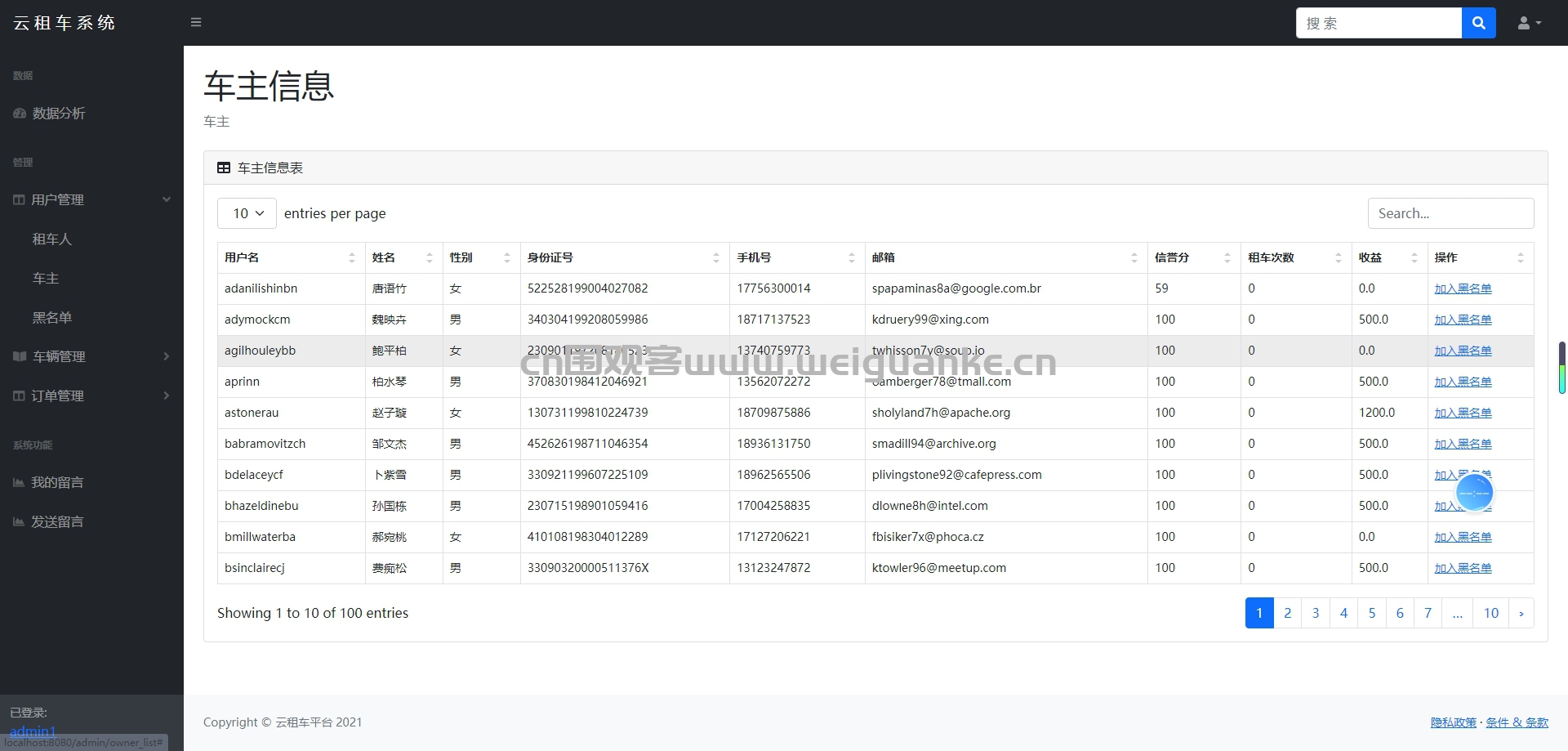Click the page vertical scrollbar thumb

pyautogui.click(x=1562, y=368)
